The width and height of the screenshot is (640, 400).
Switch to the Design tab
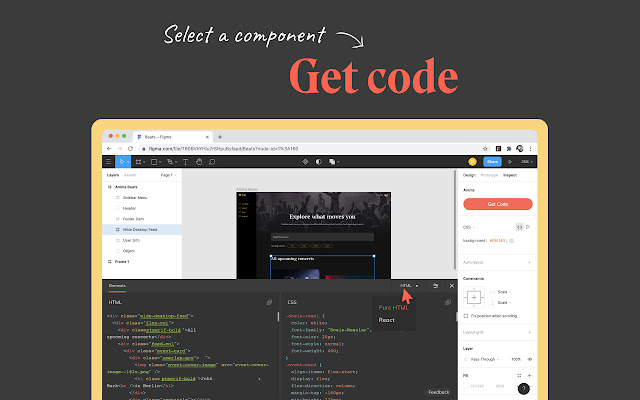[469, 175]
